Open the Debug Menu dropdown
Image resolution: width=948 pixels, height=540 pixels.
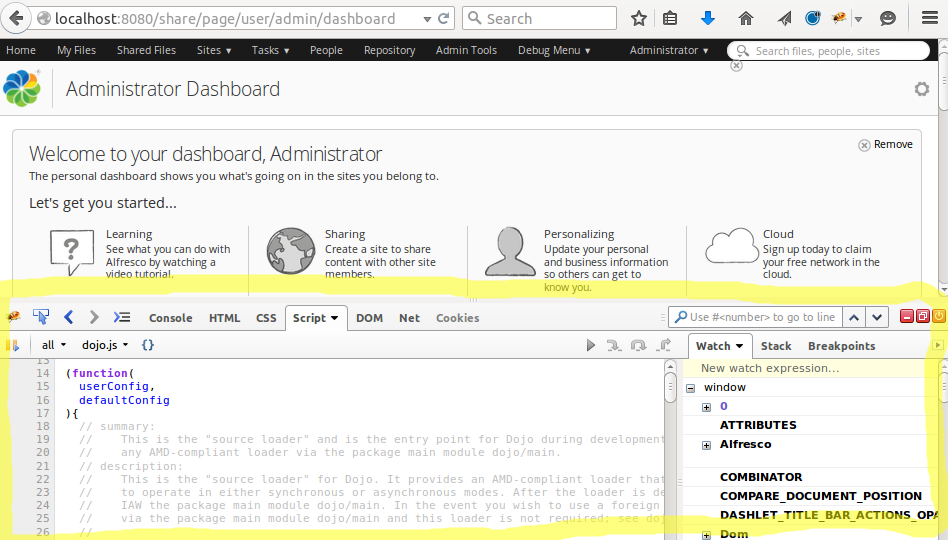click(554, 50)
